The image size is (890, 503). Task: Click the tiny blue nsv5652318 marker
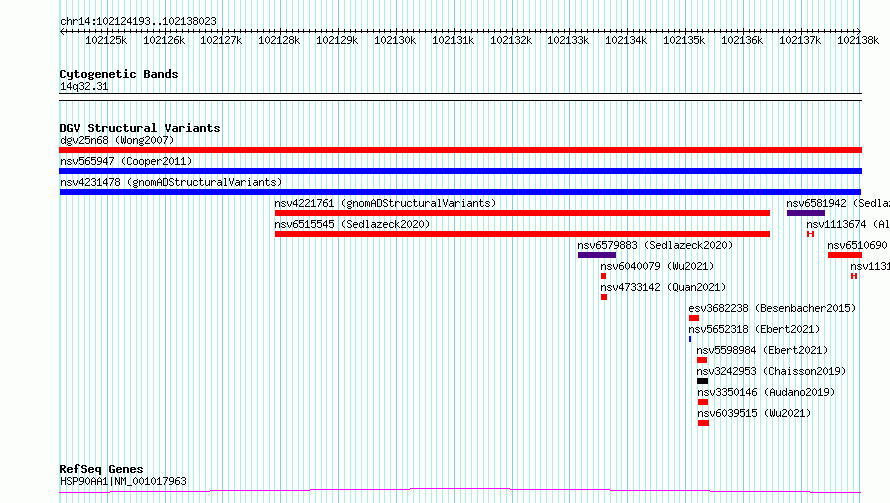pos(690,339)
